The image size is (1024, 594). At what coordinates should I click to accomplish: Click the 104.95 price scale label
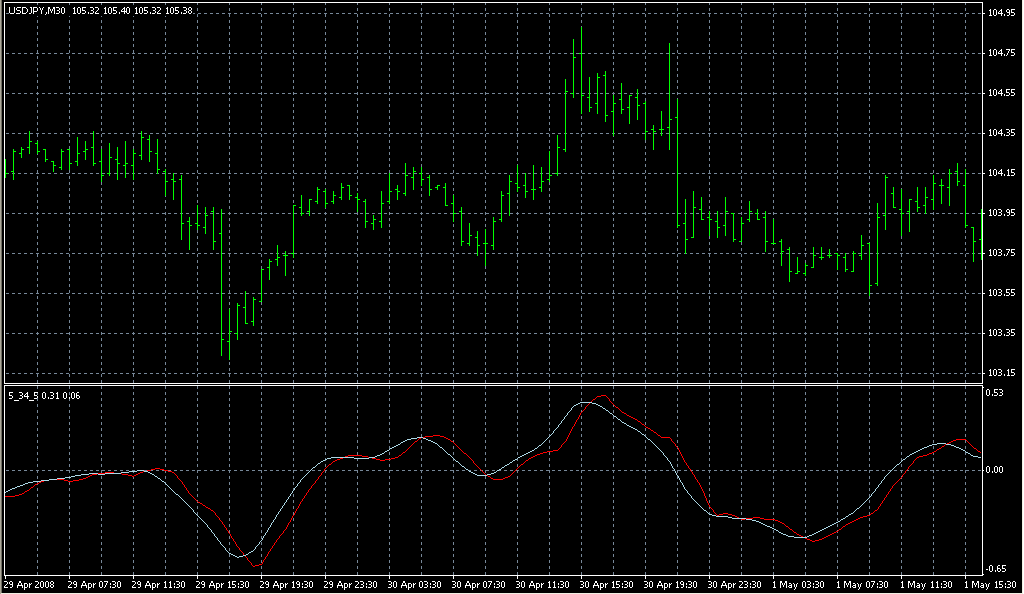pyautogui.click(x=1002, y=13)
